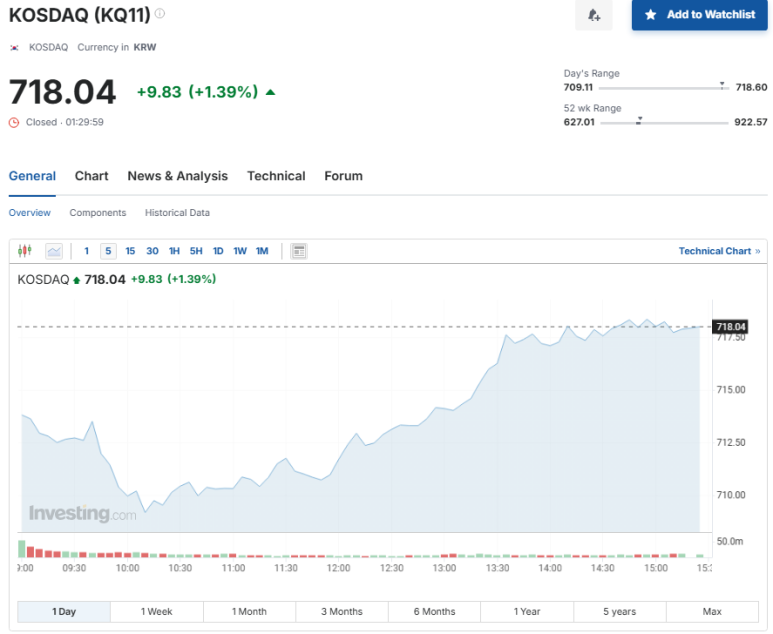View the Historical Data sub-tab
This screenshot has width=773, height=634.
click(177, 212)
